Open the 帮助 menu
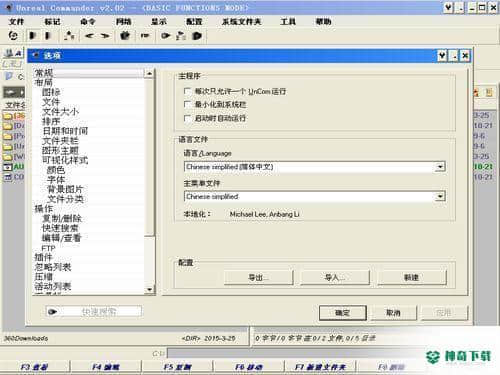Viewport: 500px width, 375px height. pos(323,22)
